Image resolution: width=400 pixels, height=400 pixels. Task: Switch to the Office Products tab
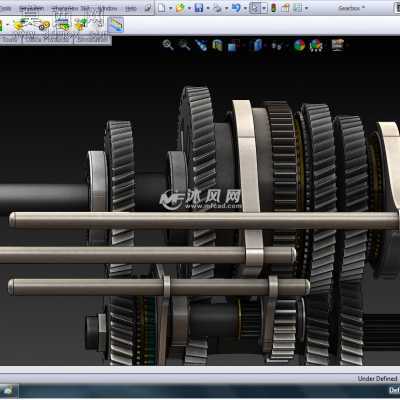coord(48,39)
